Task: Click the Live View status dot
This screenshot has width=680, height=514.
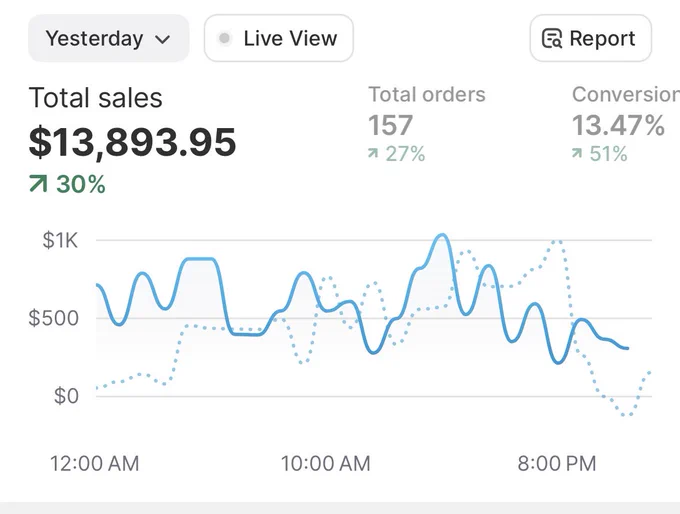Action: (224, 38)
